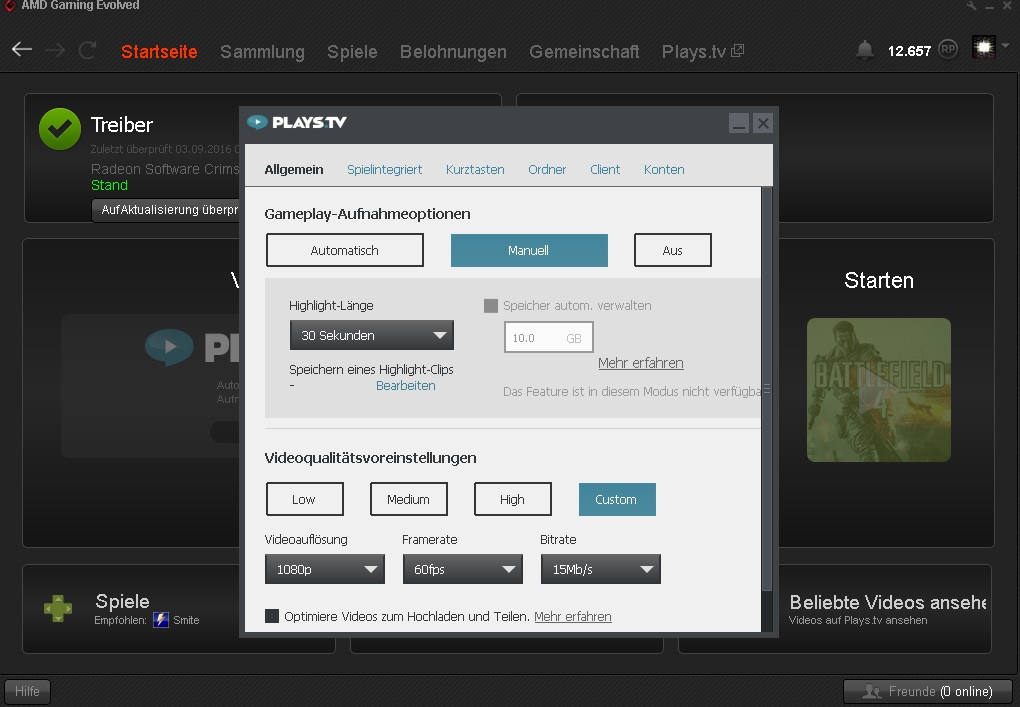
Task: Open Freunde (0 online) panel
Action: coord(928,691)
